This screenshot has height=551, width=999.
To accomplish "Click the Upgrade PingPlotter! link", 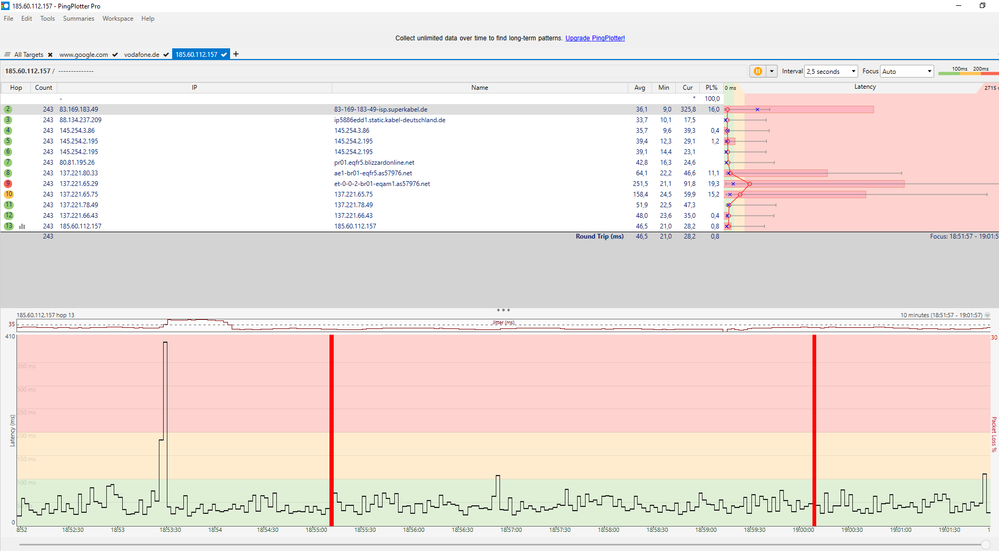I will [595, 38].
